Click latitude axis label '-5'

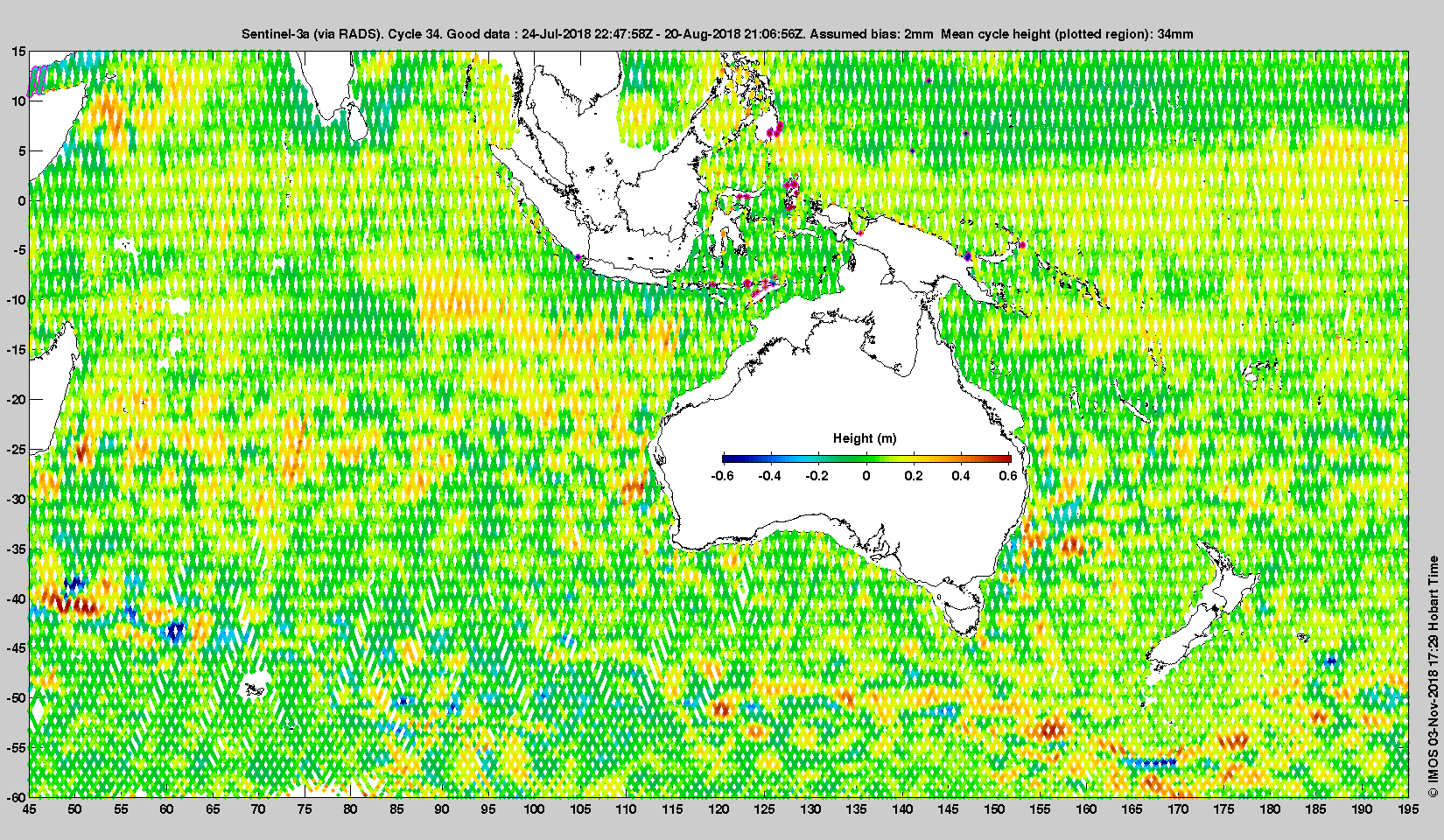(18, 250)
